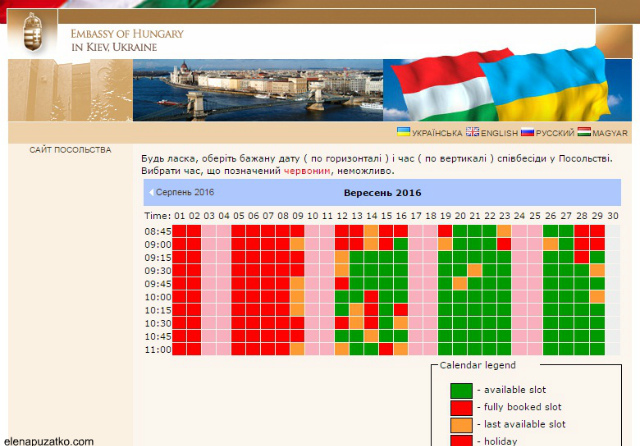Click the red fully booked slot legend swatch
The height and width of the screenshot is (446, 640).
pos(461,408)
